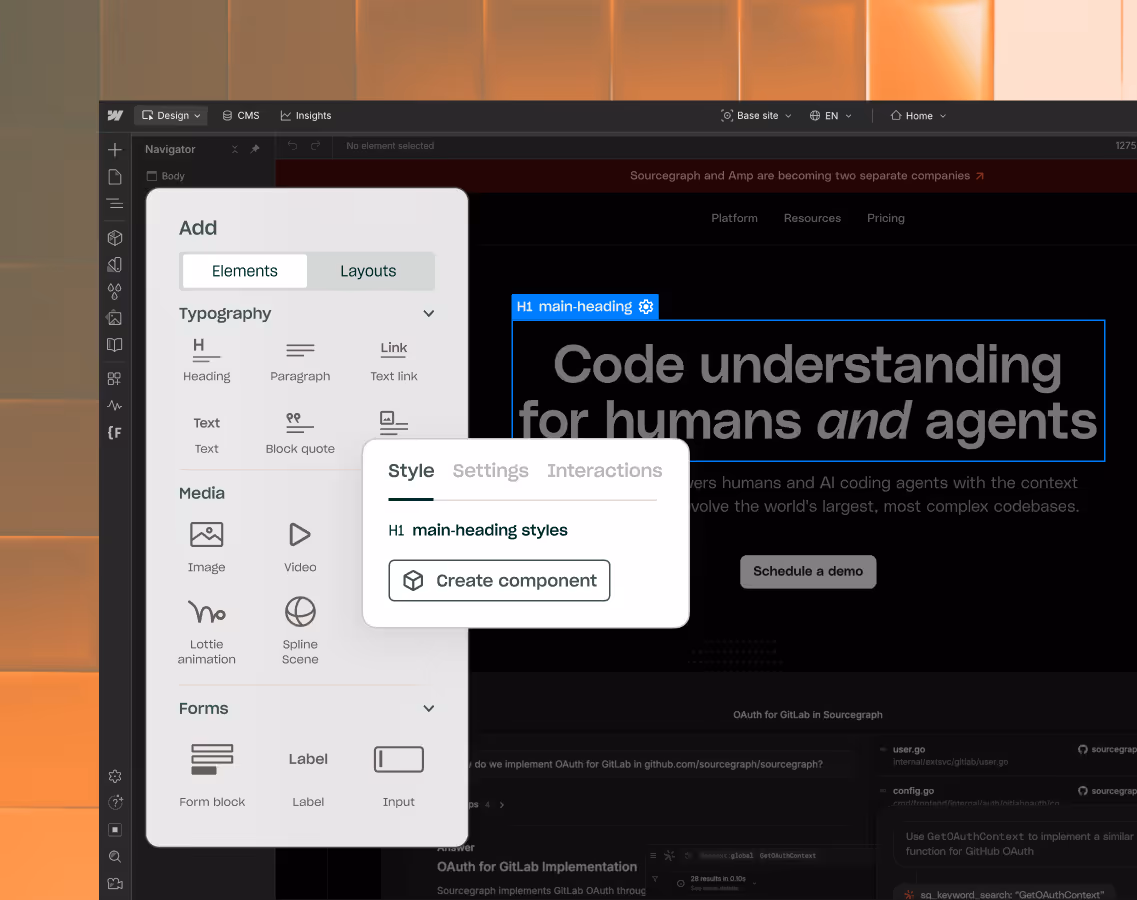Add a Lottie animation element
This screenshot has width=1137, height=900.
click(207, 630)
